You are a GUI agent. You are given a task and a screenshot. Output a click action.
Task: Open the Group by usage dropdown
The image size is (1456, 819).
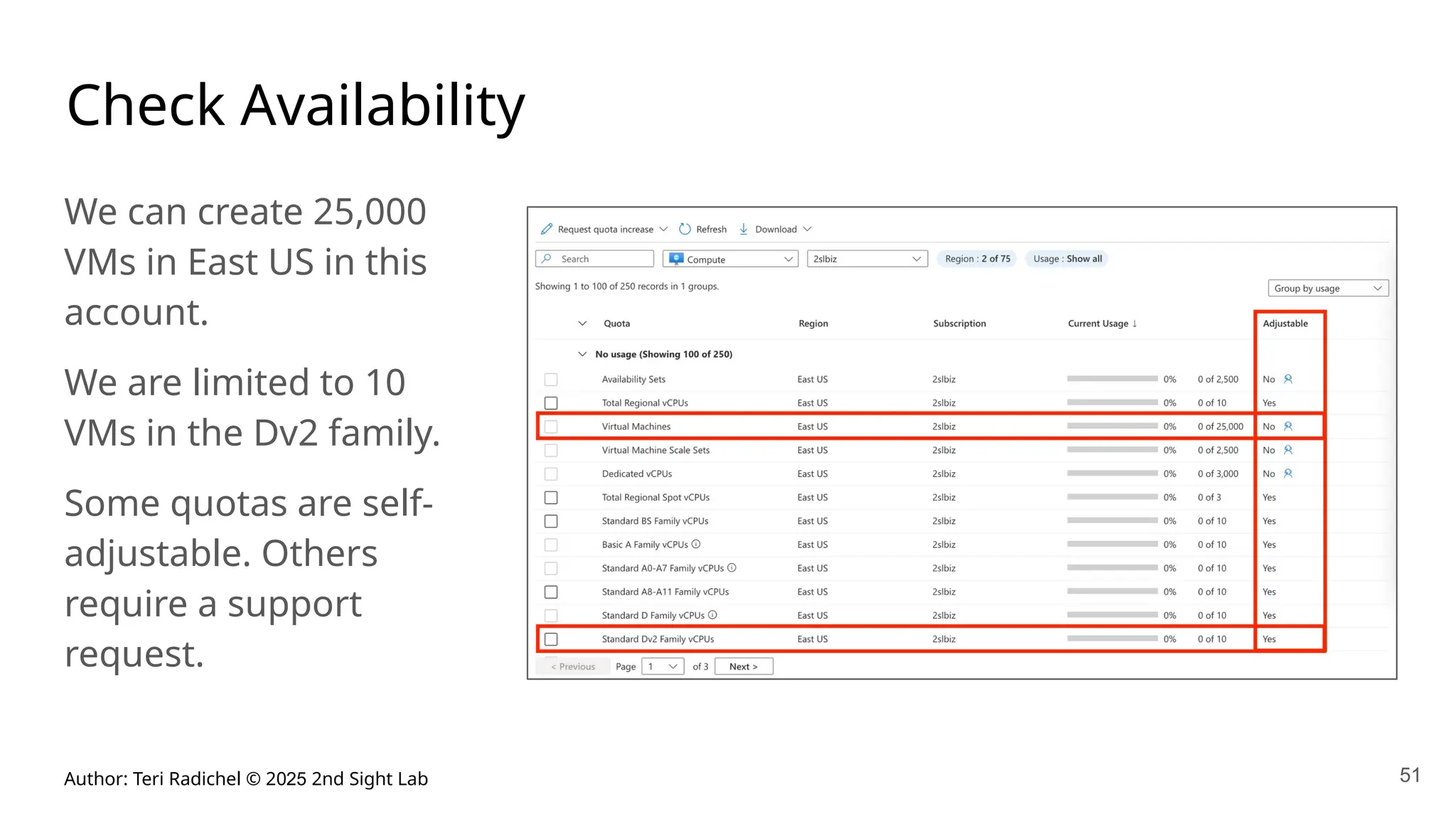(x=1328, y=288)
